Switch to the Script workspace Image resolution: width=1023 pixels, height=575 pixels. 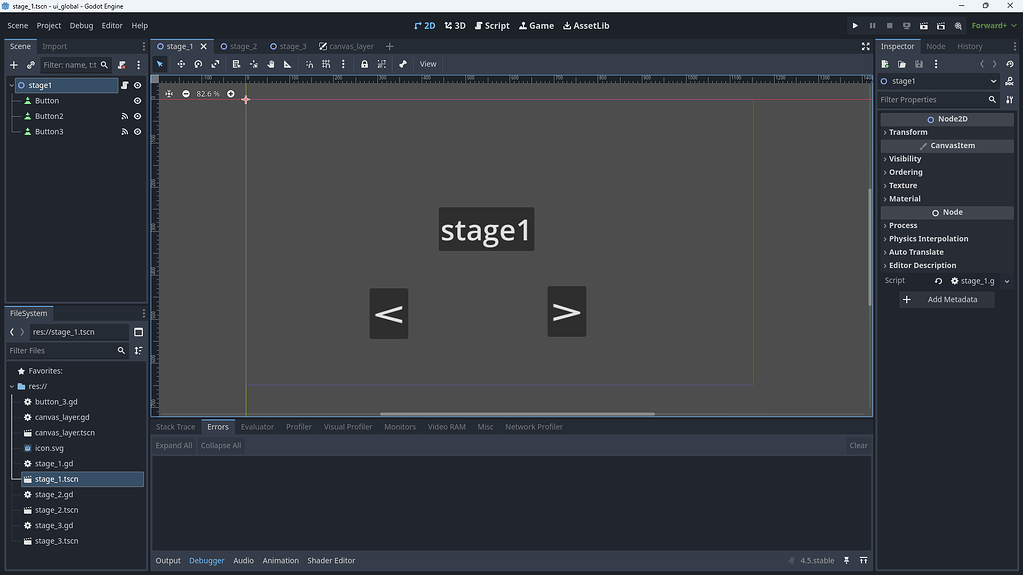(493, 25)
